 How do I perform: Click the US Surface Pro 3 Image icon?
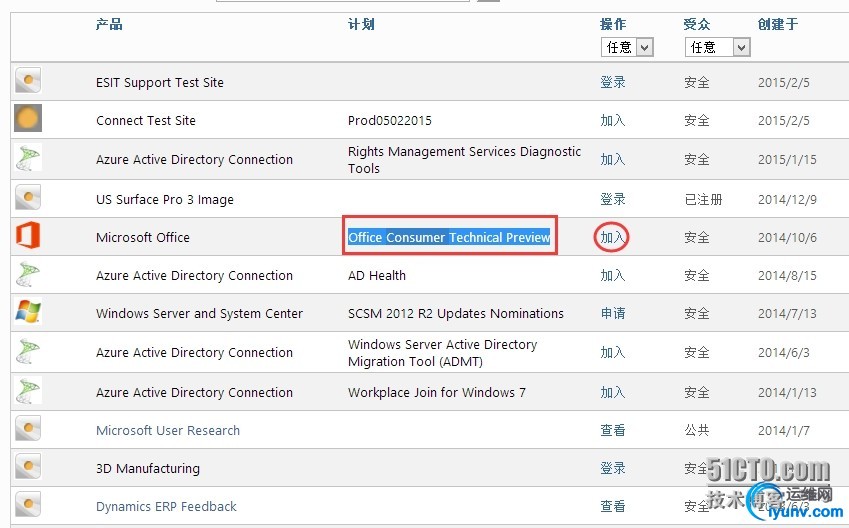pyautogui.click(x=28, y=198)
